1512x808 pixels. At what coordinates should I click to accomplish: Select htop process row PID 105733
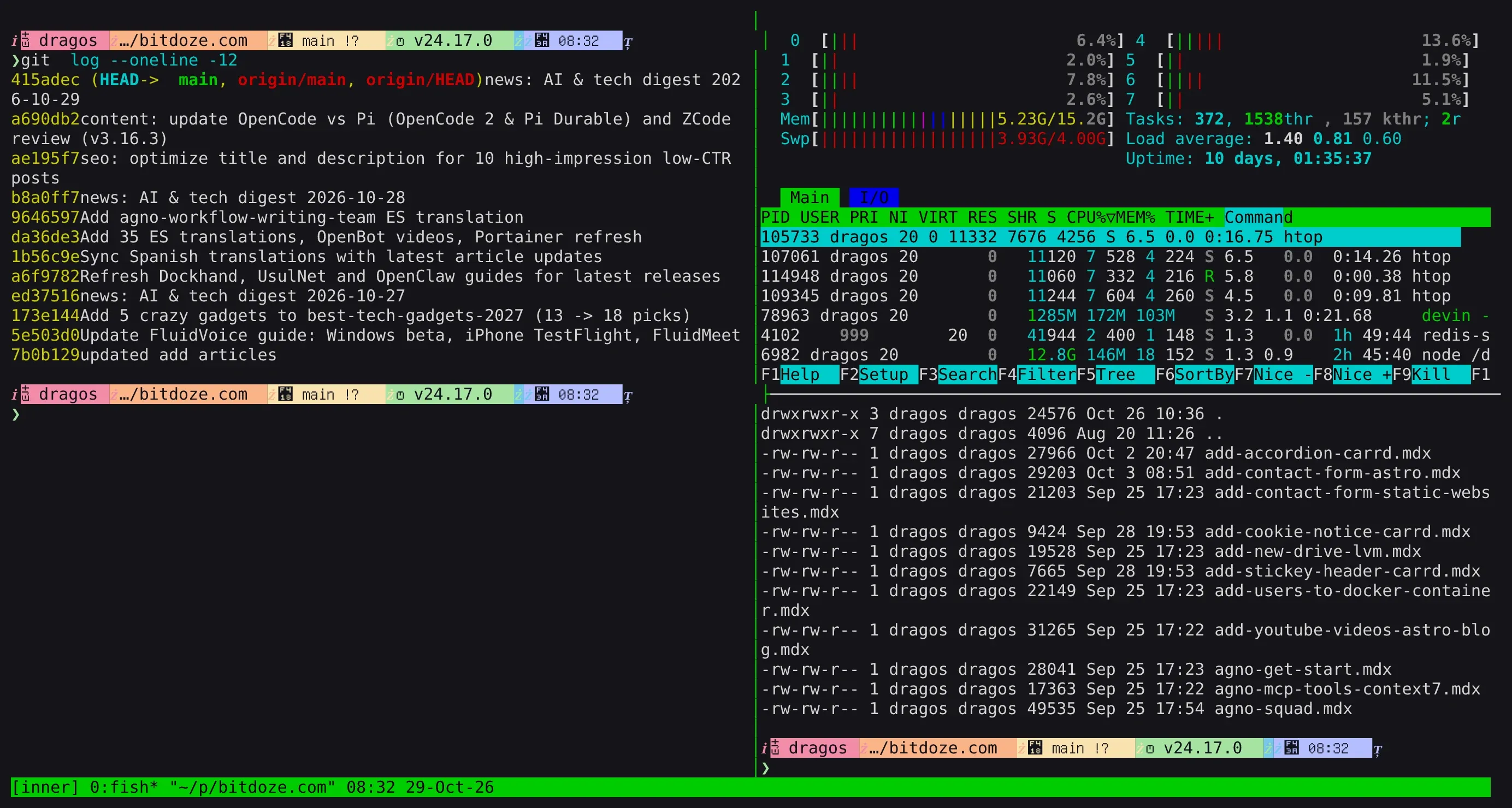click(x=1111, y=237)
